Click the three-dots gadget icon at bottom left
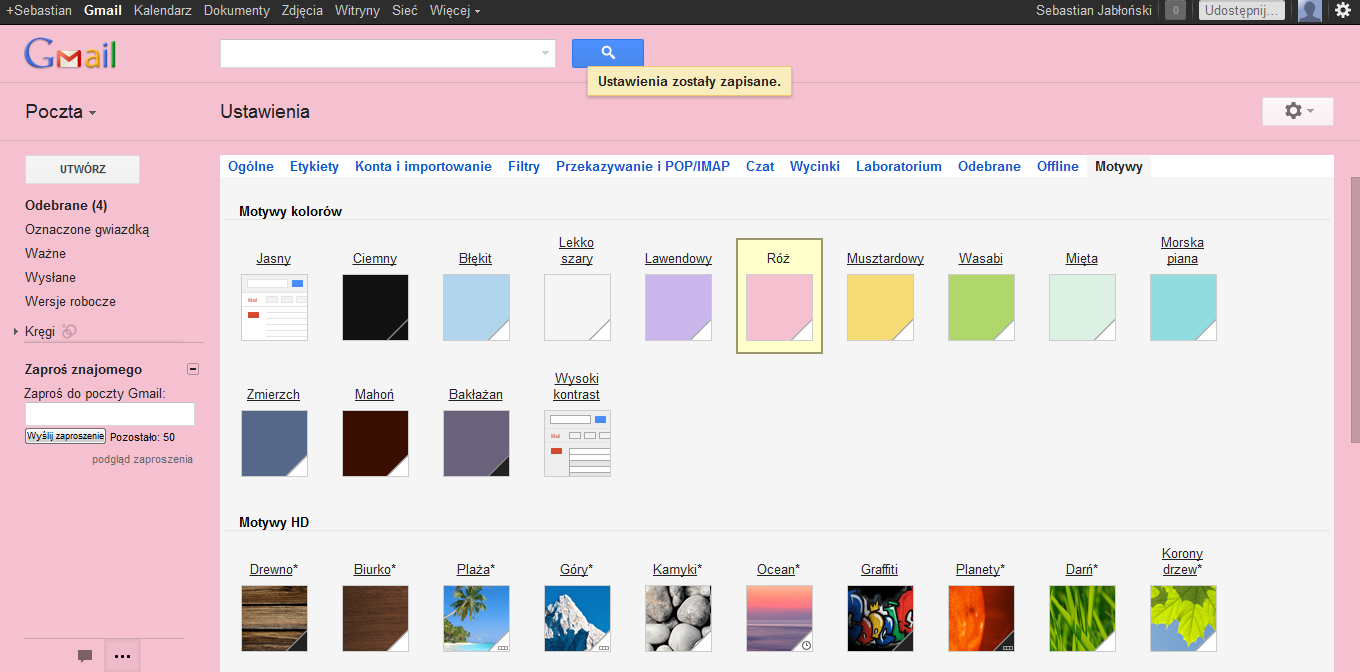The image size is (1360, 672). 122,656
